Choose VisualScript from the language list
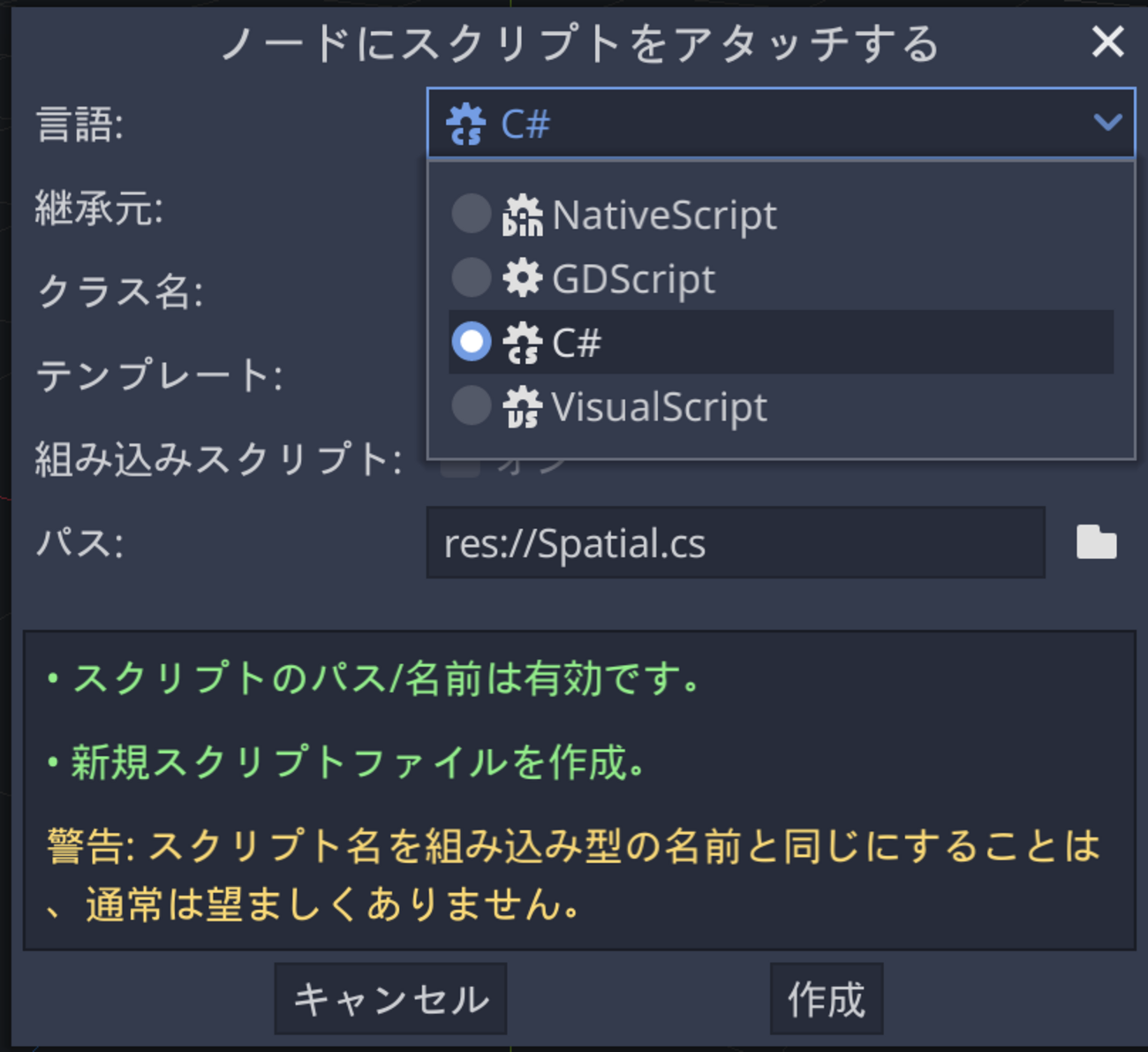 click(659, 407)
